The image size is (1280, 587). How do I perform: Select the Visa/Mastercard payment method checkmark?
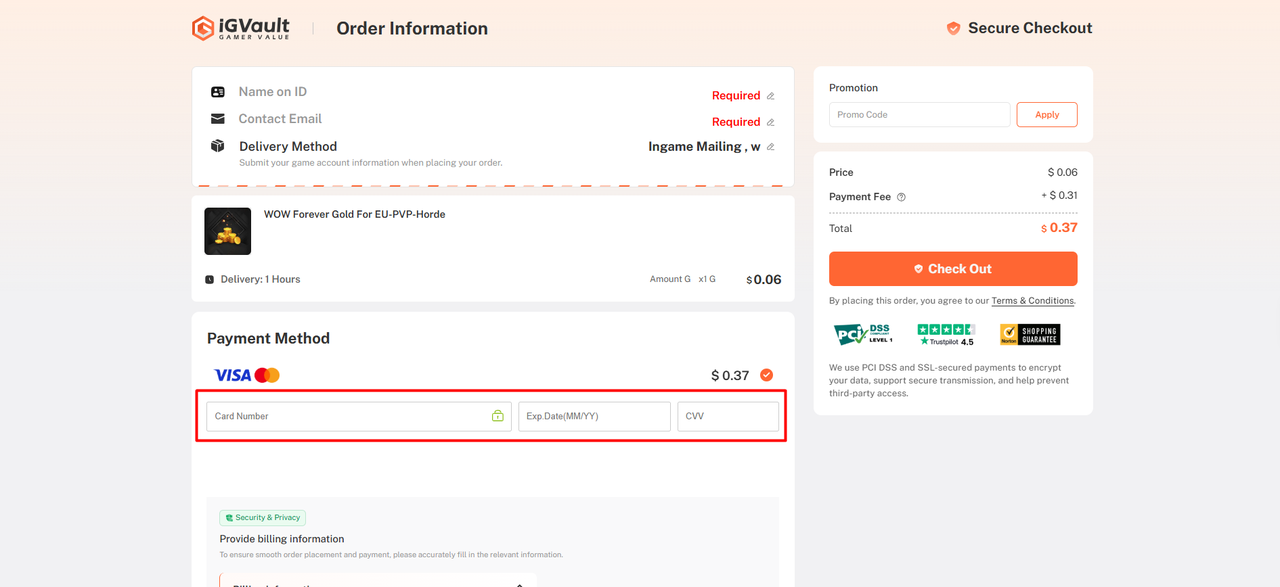point(766,375)
